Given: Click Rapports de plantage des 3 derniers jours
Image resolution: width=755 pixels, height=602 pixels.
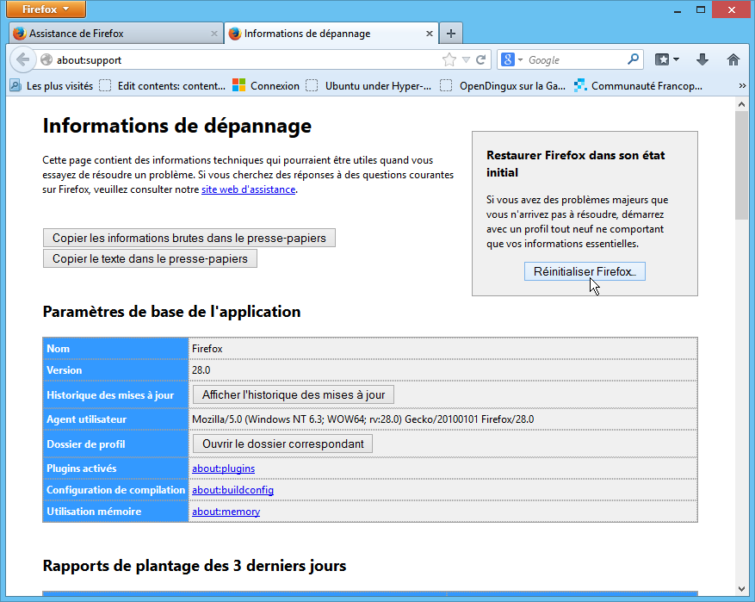Looking at the screenshot, I should click(194, 565).
